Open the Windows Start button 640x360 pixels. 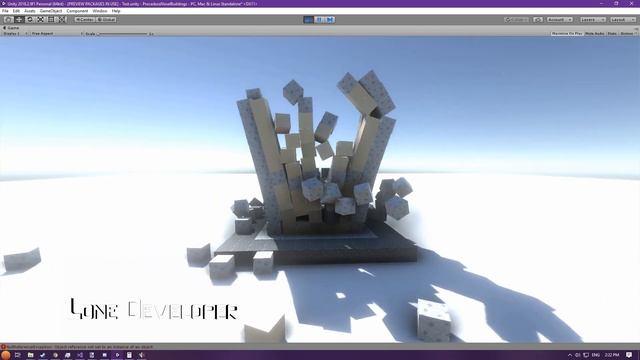[x=5, y=355]
